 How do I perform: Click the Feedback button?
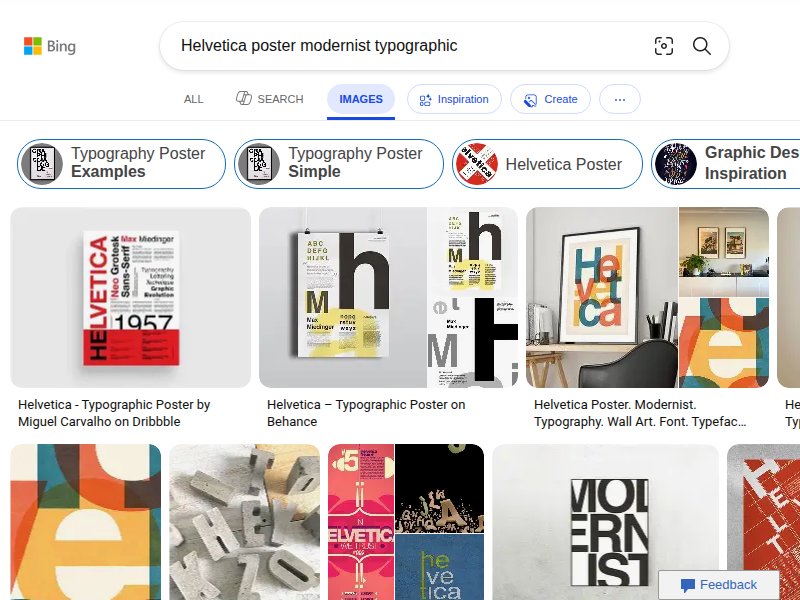pos(719,585)
